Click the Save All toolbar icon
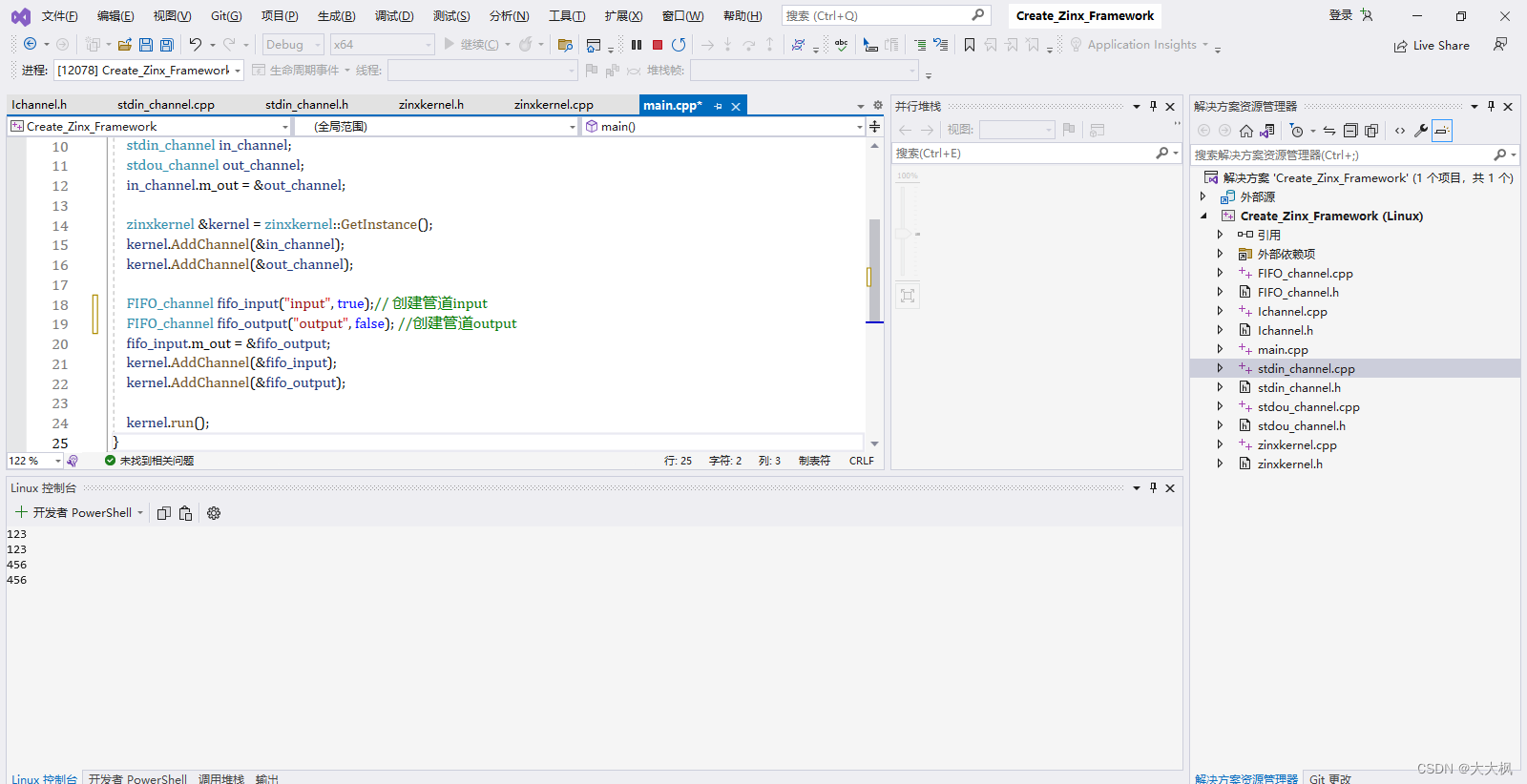1527x784 pixels. 167,45
